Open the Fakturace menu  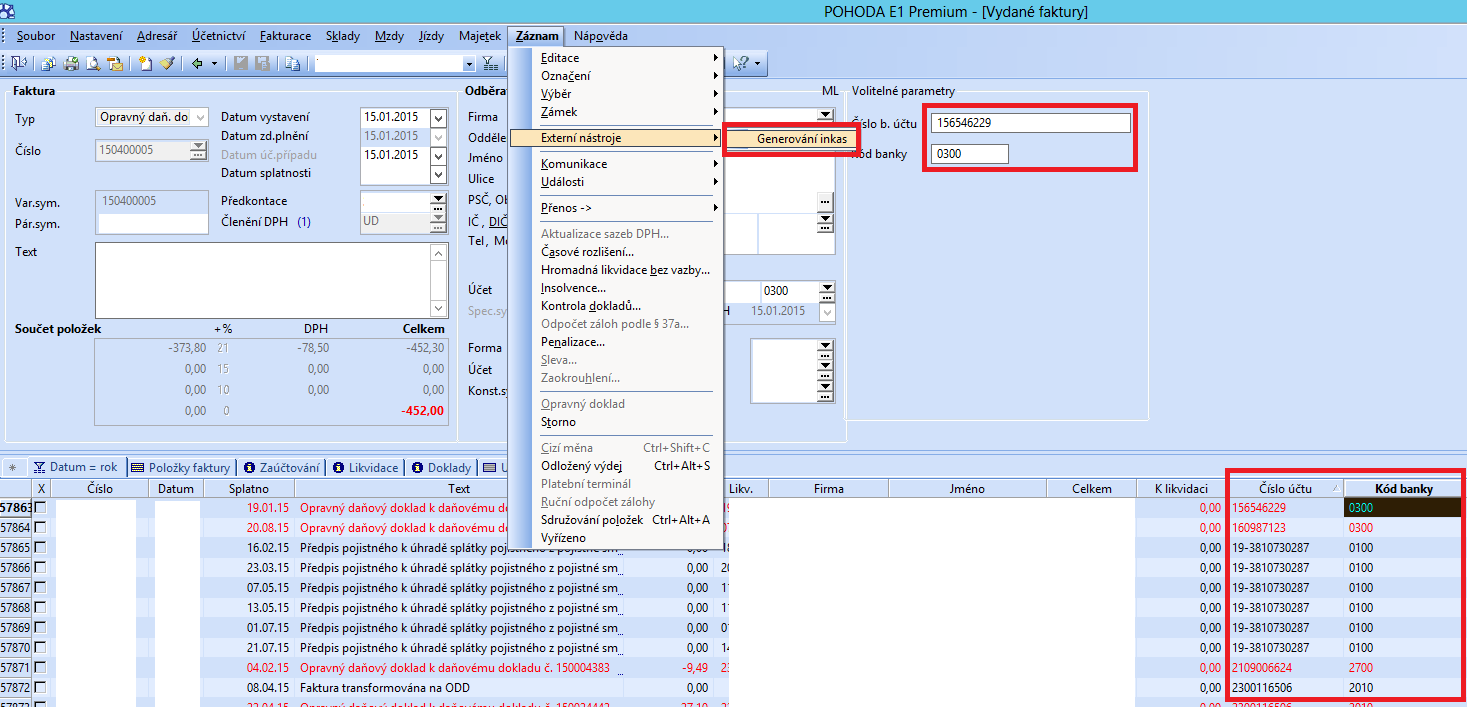point(287,36)
